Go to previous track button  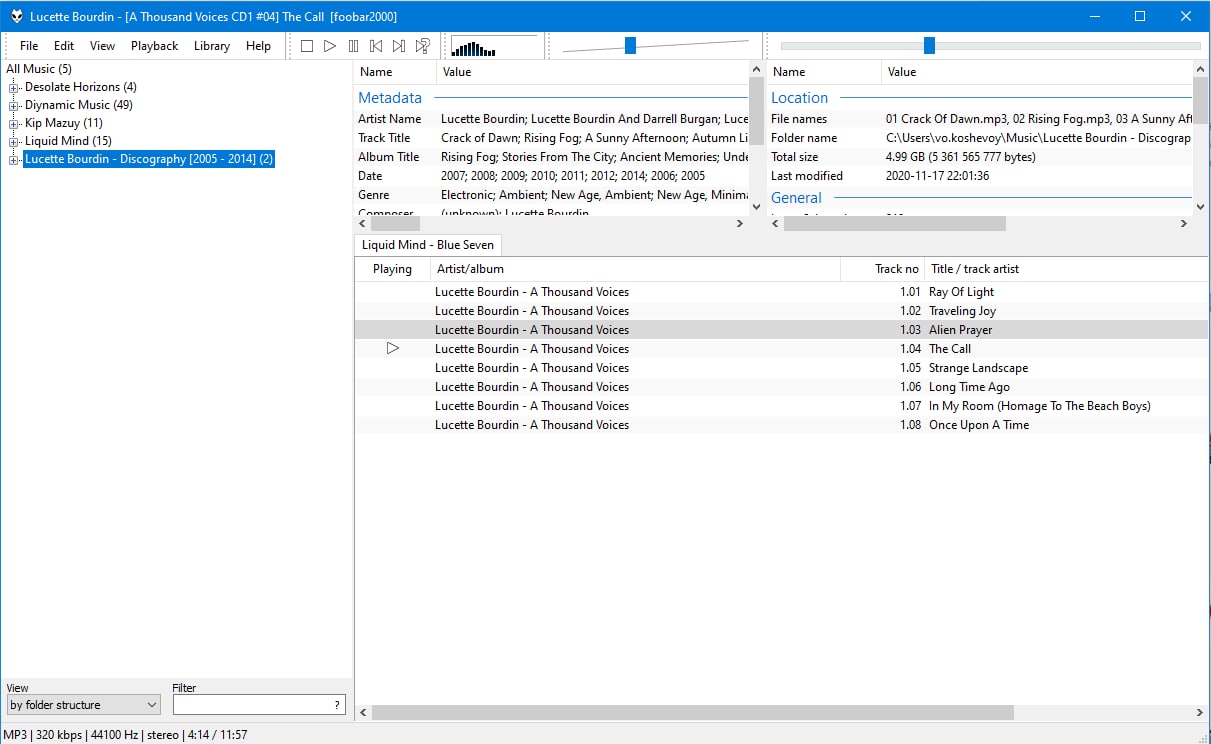[376, 46]
